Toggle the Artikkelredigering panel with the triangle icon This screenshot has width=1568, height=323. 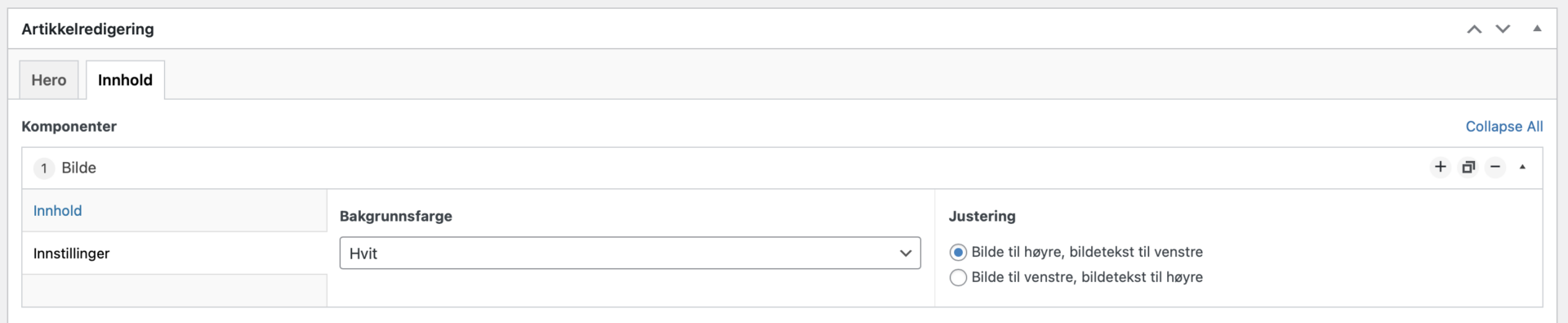(1537, 29)
